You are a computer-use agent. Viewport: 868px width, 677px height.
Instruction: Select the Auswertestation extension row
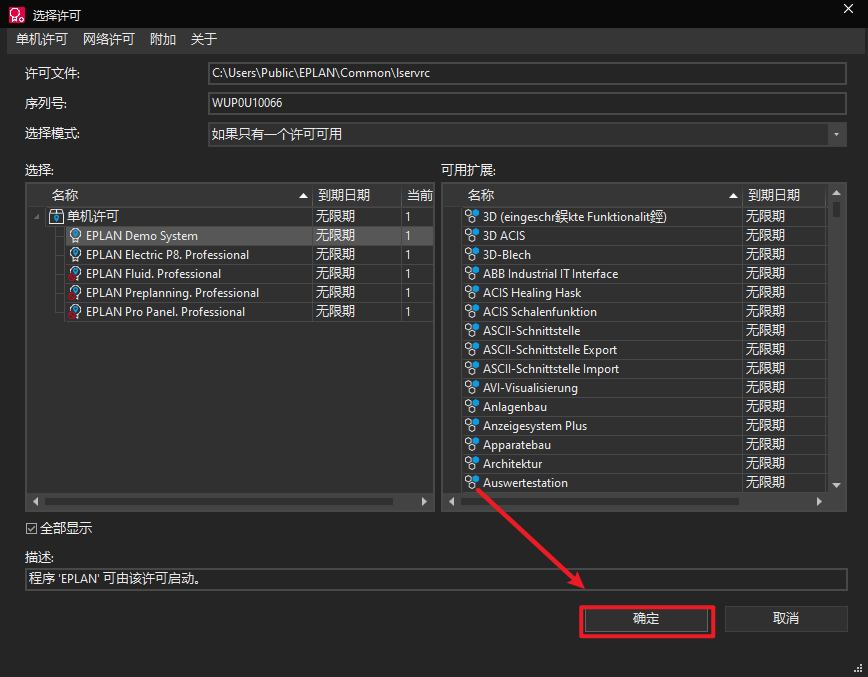point(525,483)
